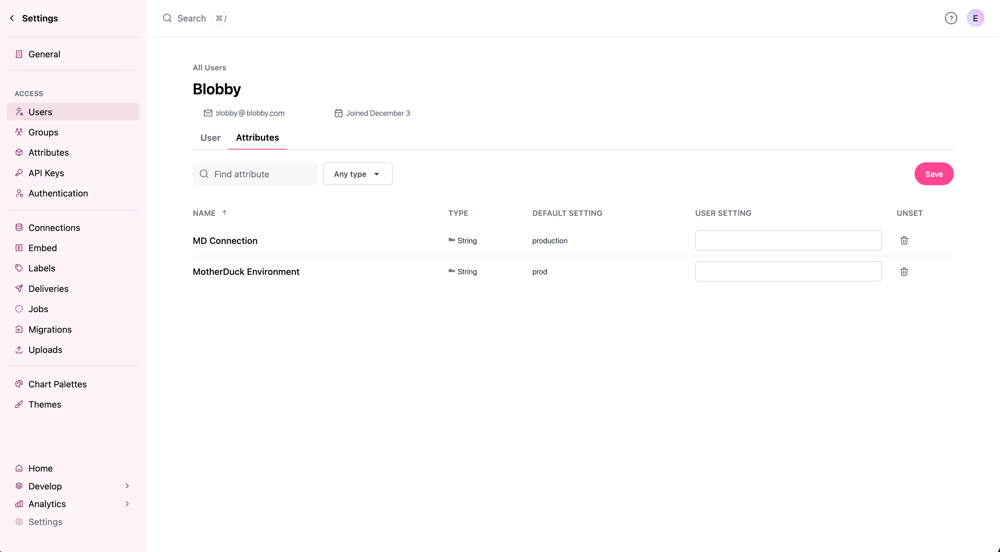Click the Groups sidebar icon
Image resolution: width=1000 pixels, height=552 pixels.
(x=19, y=133)
